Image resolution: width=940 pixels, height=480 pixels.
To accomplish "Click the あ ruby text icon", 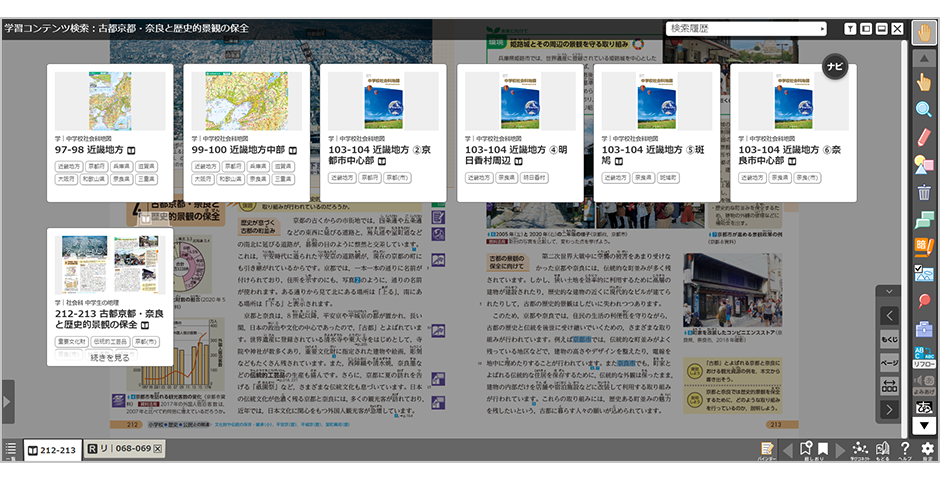I will click(x=924, y=407).
